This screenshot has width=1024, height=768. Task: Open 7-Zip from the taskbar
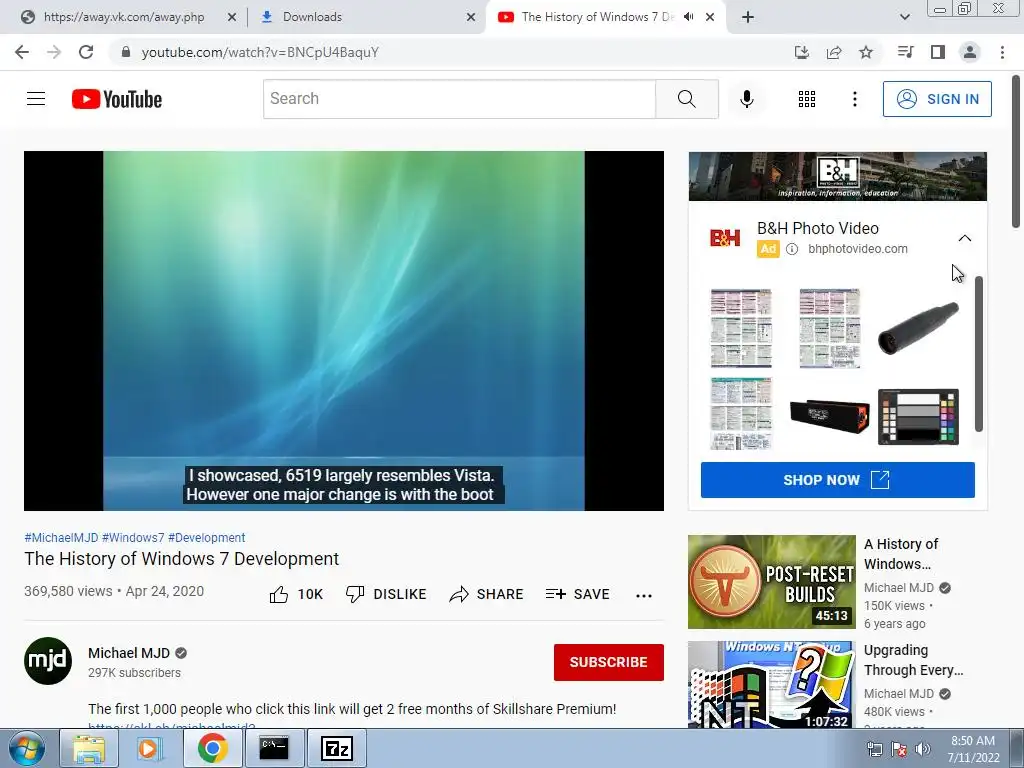[337, 748]
